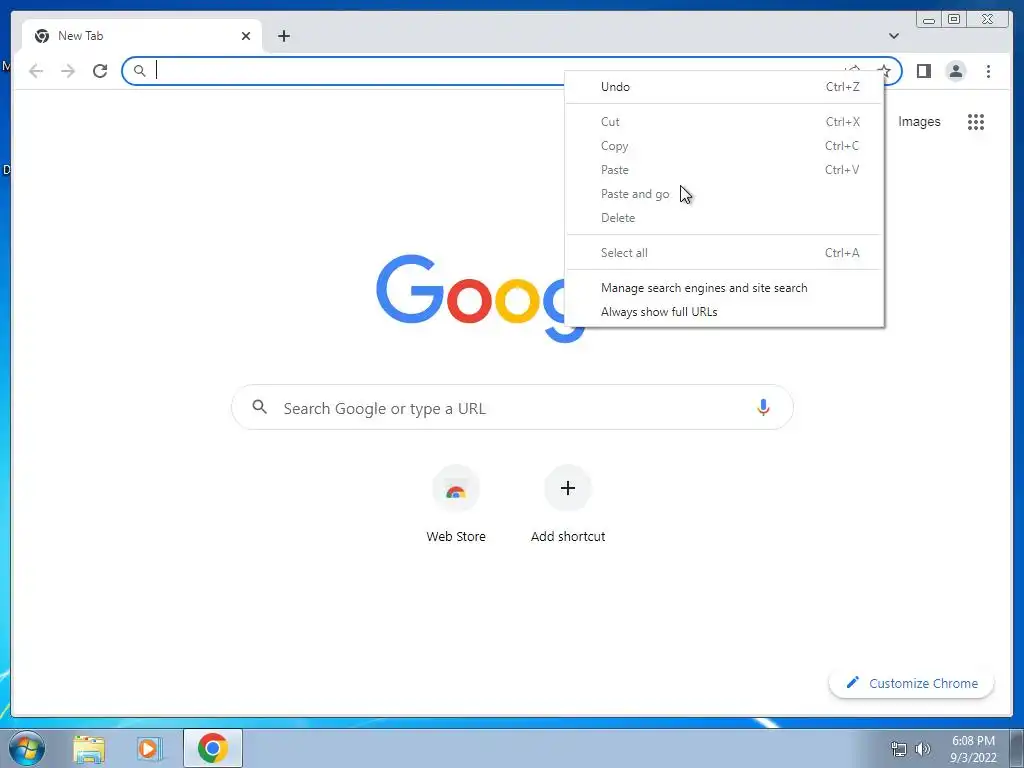This screenshot has width=1024, height=768.
Task: Reload the page with the refresh icon
Action: (x=100, y=71)
